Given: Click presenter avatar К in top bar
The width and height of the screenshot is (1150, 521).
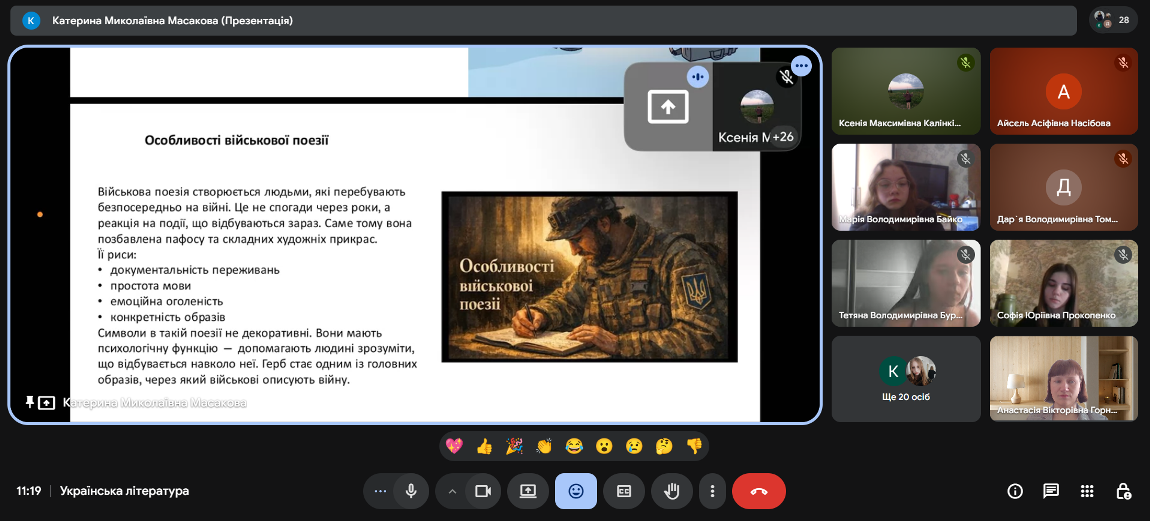Looking at the screenshot, I should 30,21.
